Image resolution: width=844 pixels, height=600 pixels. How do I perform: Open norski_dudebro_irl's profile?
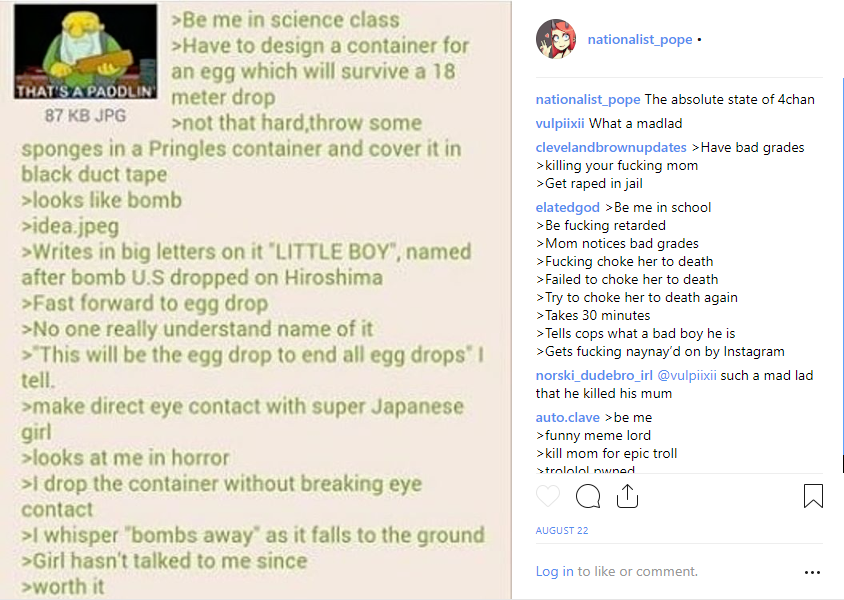tap(594, 375)
